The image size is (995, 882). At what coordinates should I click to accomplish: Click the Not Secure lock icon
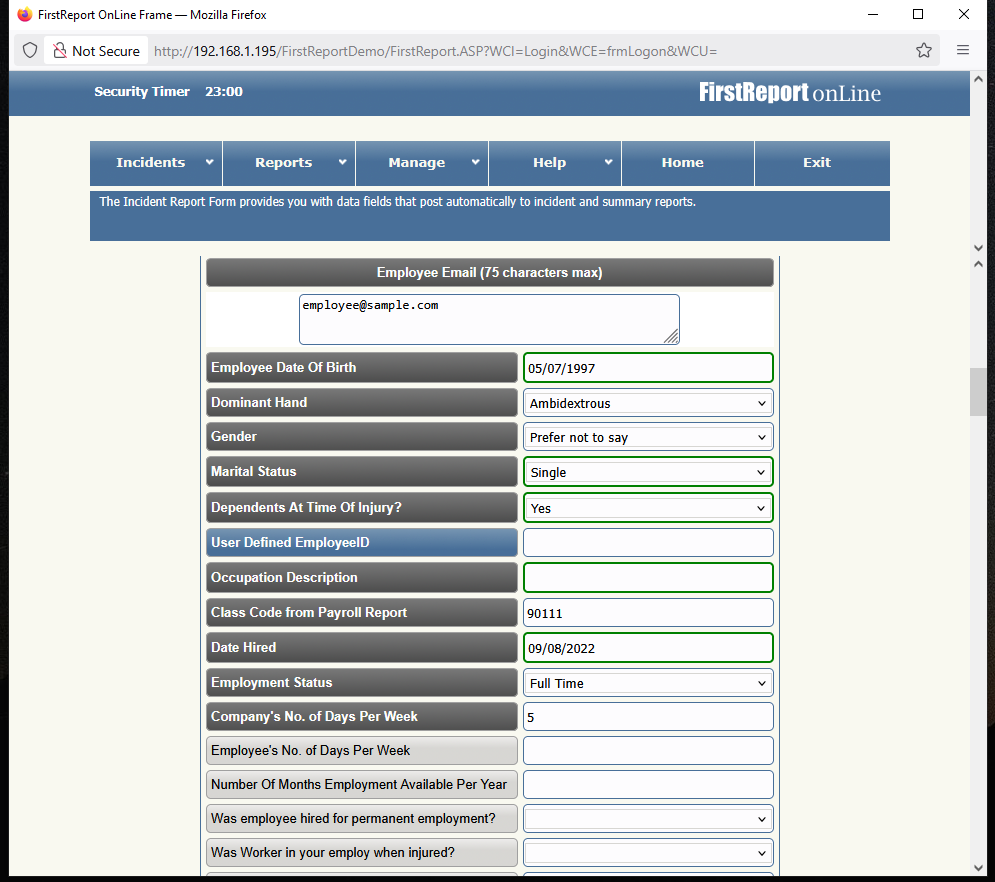pyautogui.click(x=60, y=50)
